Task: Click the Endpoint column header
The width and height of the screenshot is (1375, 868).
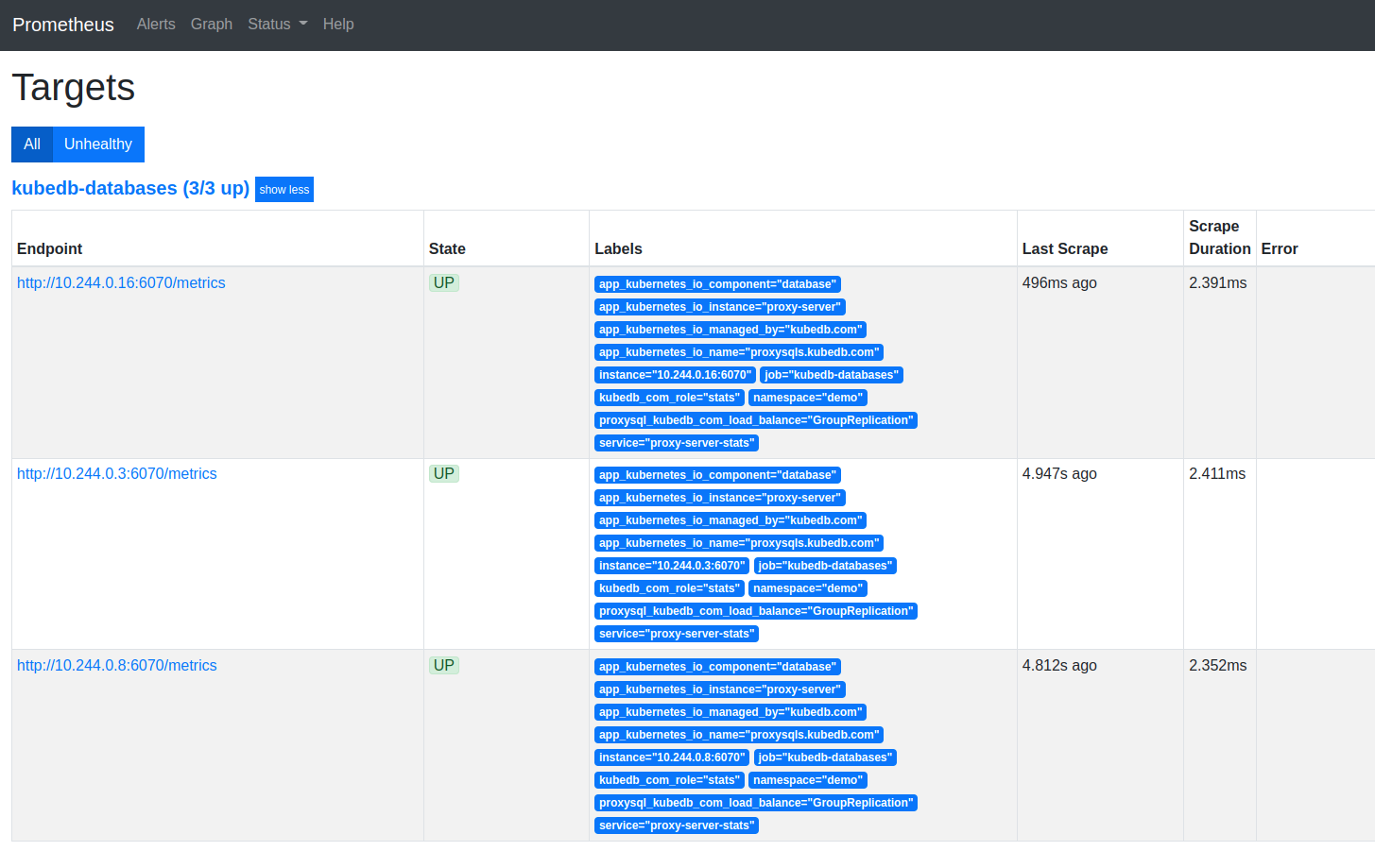Action: click(x=50, y=249)
